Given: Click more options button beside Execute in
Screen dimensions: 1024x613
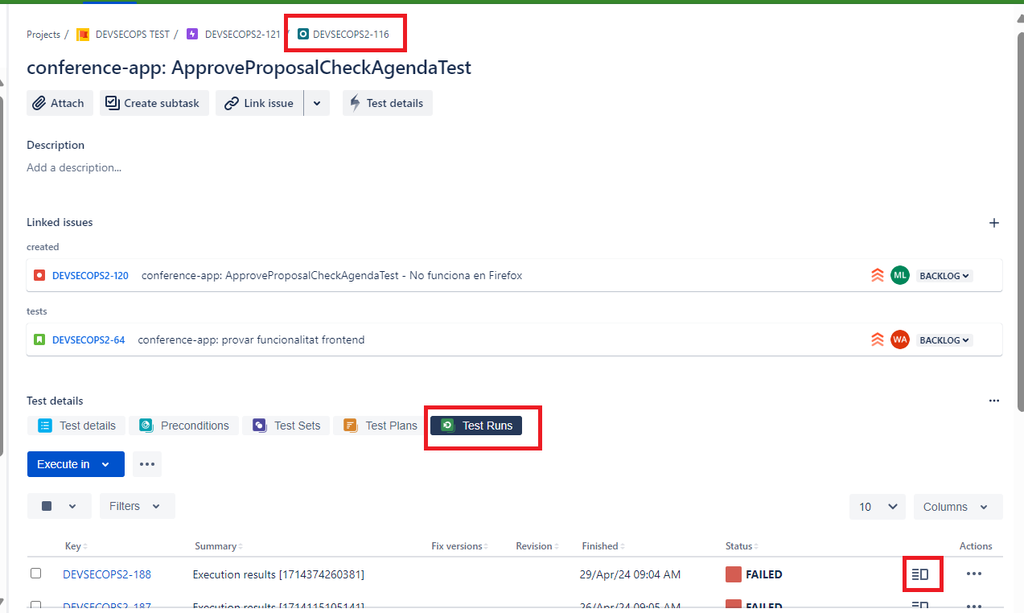Looking at the screenshot, I should pos(147,464).
